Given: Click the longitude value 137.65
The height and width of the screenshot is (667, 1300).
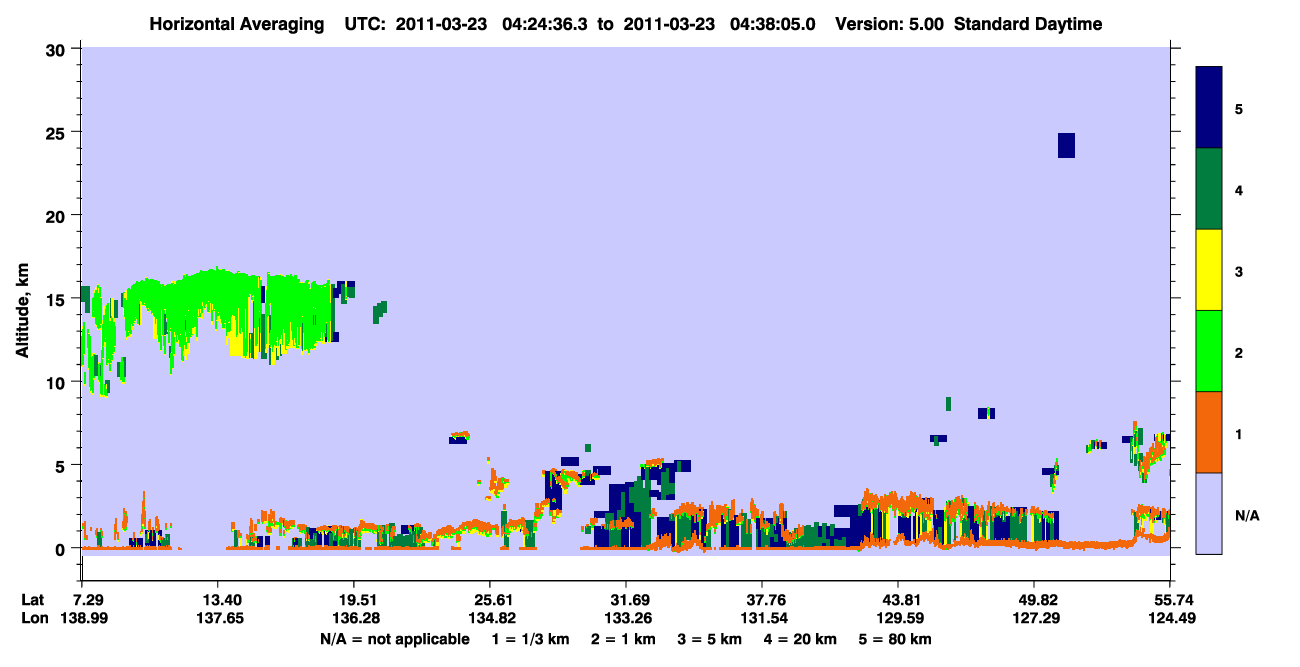Looking at the screenshot, I should [218, 618].
